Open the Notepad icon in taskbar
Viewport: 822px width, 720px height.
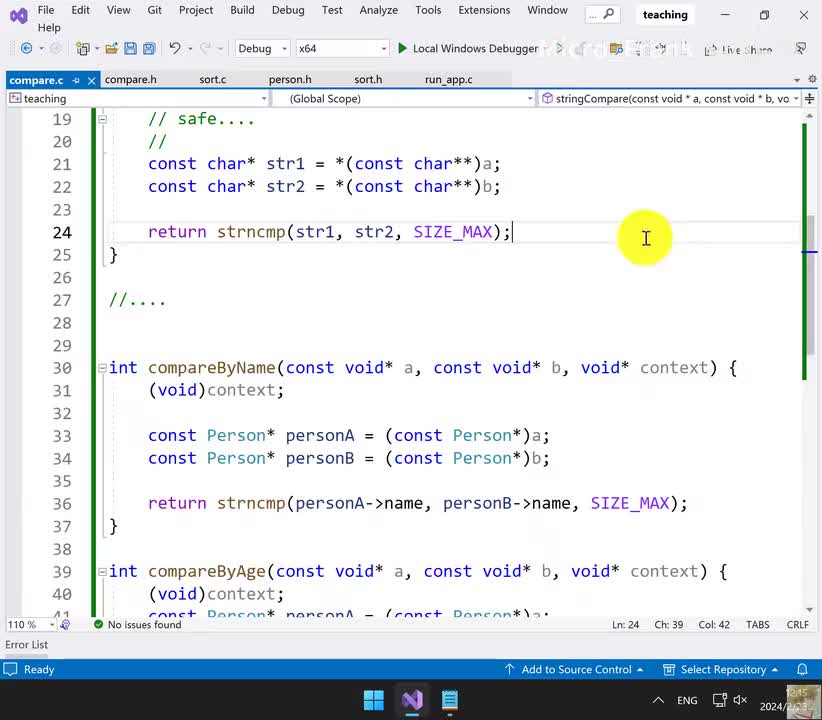click(450, 700)
